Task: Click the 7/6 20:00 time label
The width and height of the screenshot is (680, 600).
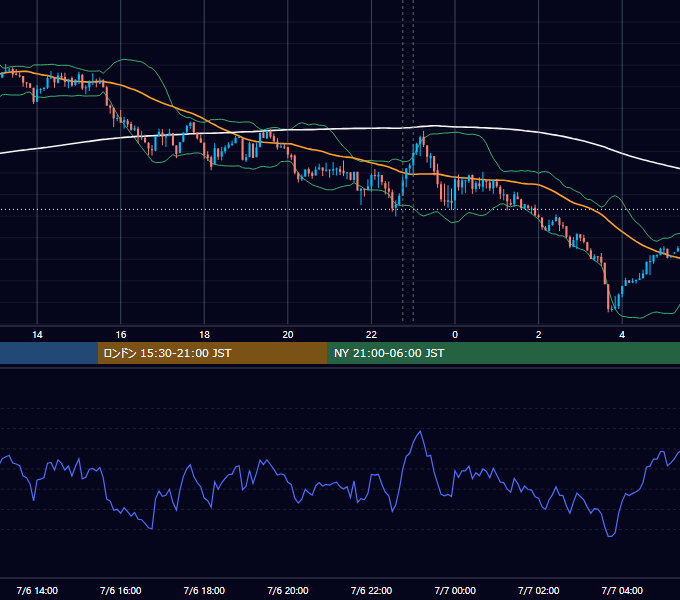Action: 288,590
